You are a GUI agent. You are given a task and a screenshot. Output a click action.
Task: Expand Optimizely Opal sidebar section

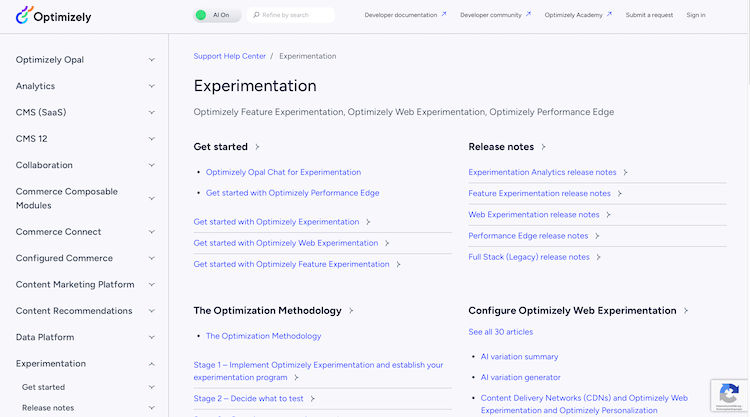click(x=152, y=60)
